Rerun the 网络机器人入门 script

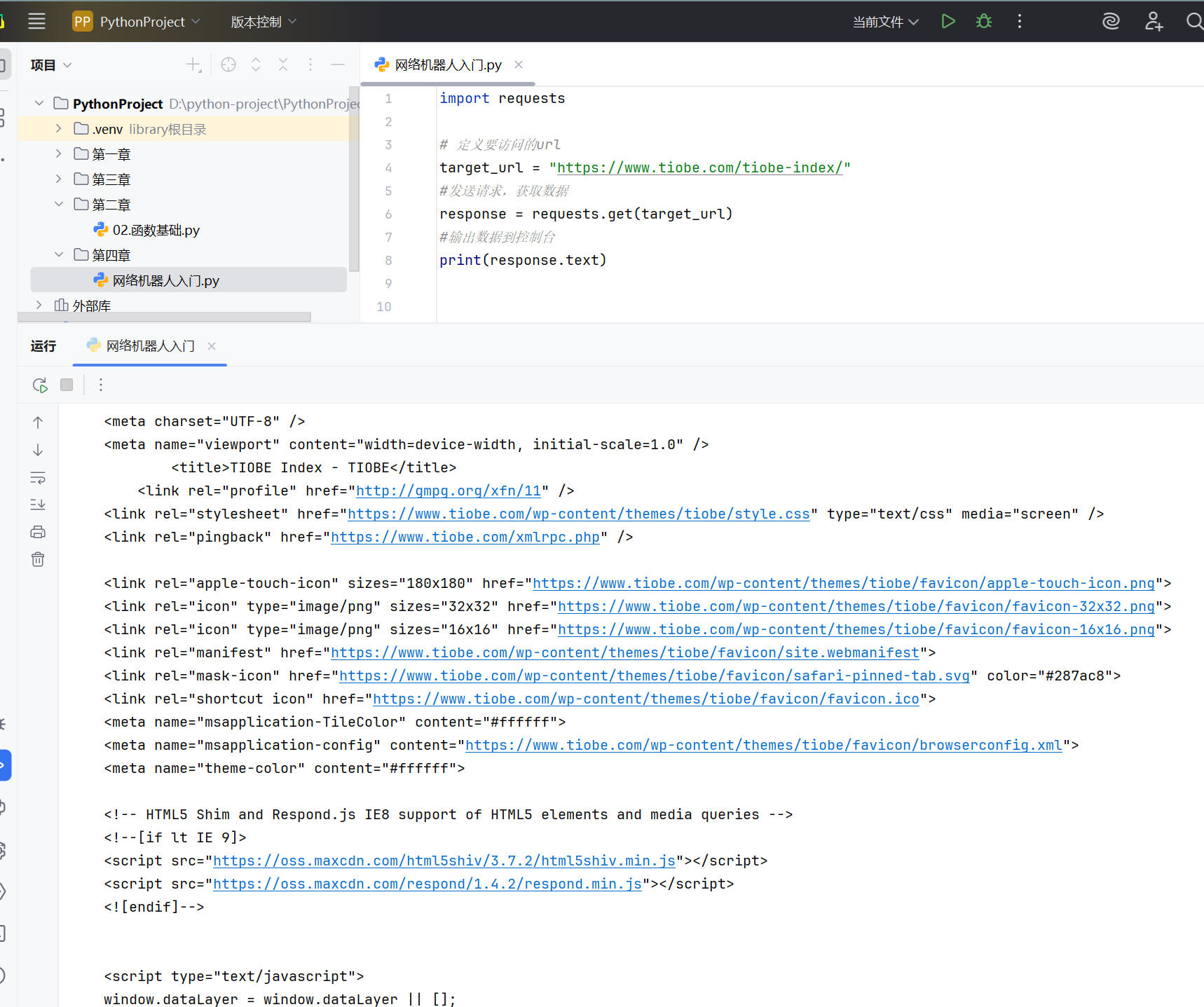tap(40, 385)
